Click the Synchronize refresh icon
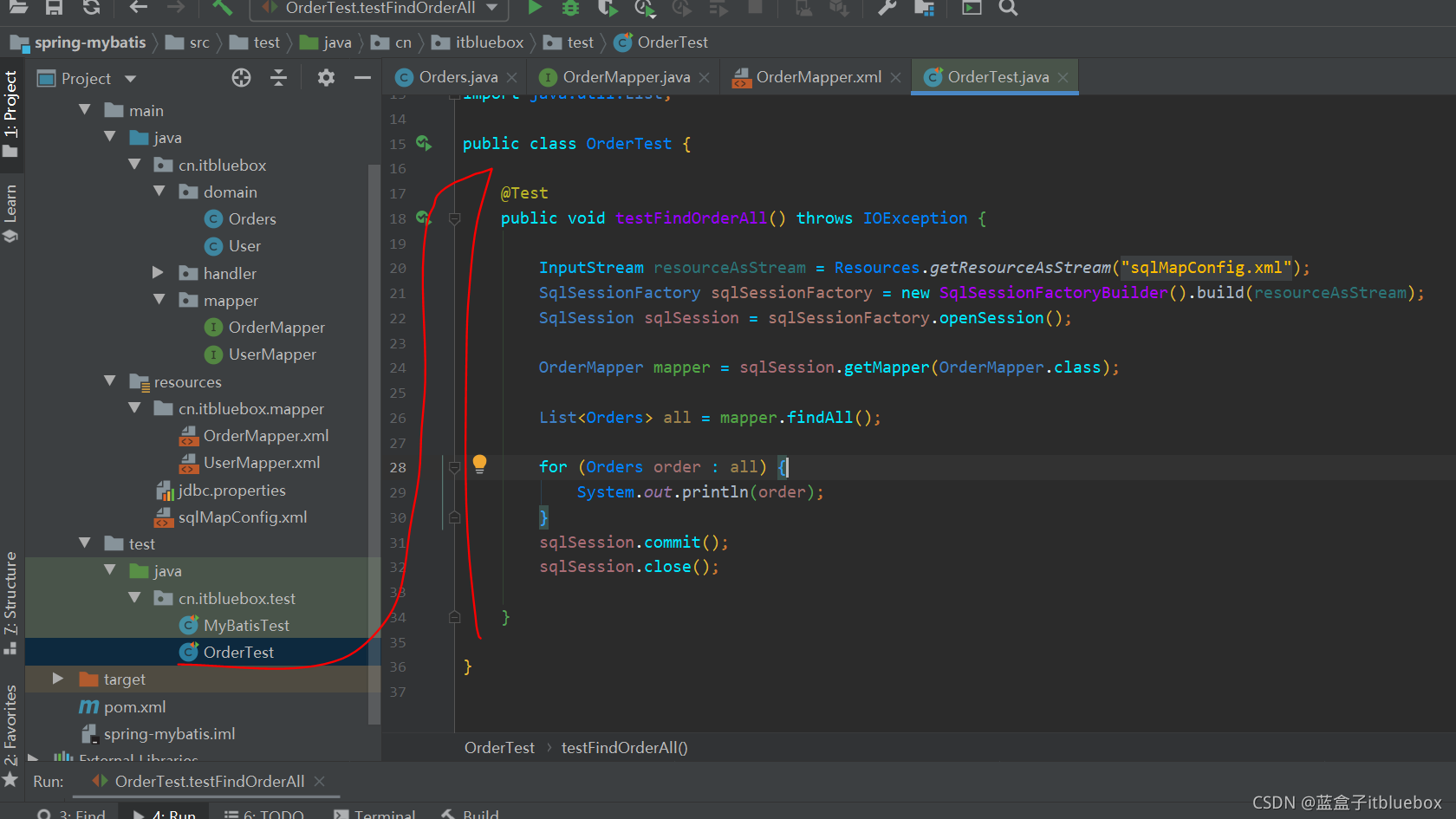The height and width of the screenshot is (819, 1456). click(91, 8)
